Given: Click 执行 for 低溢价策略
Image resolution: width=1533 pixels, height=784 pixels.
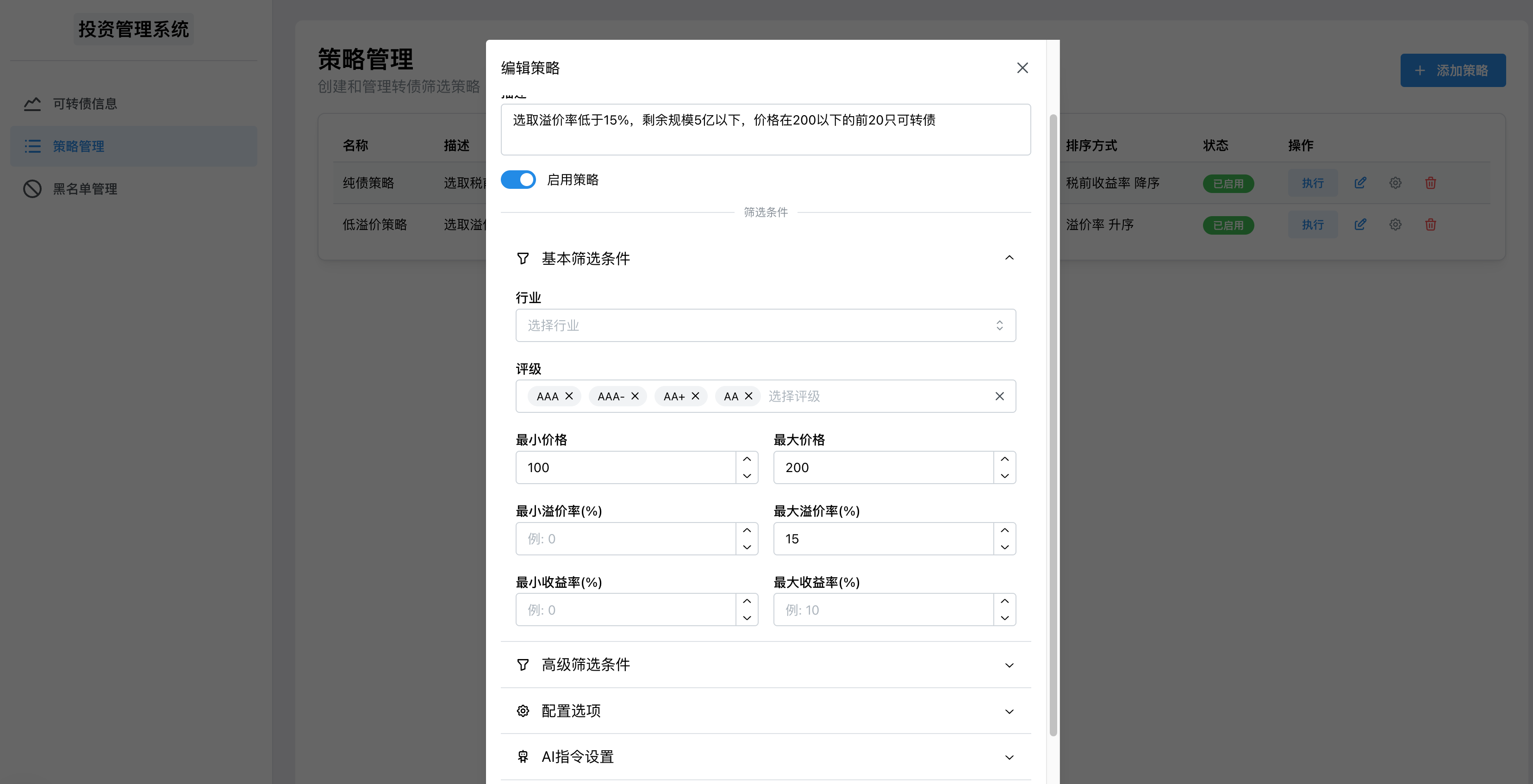Looking at the screenshot, I should (1312, 225).
